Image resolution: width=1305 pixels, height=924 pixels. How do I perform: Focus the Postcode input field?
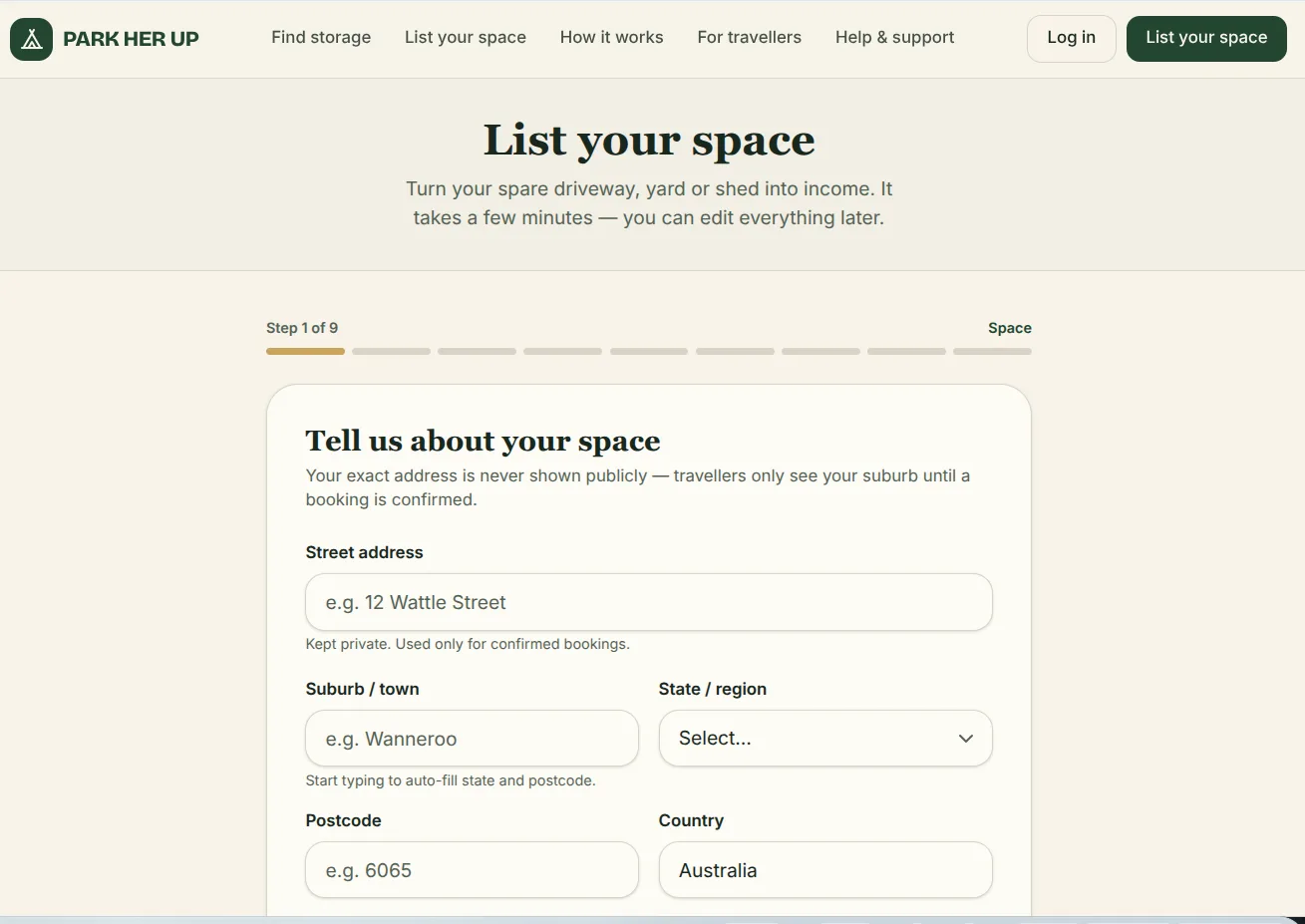[x=472, y=870]
